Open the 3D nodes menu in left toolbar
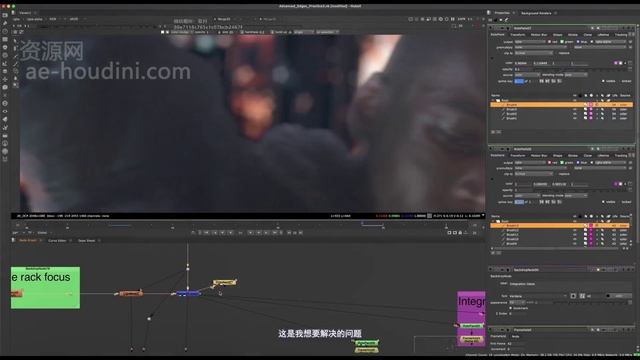This screenshot has width=640, height=360. (x=5, y=87)
